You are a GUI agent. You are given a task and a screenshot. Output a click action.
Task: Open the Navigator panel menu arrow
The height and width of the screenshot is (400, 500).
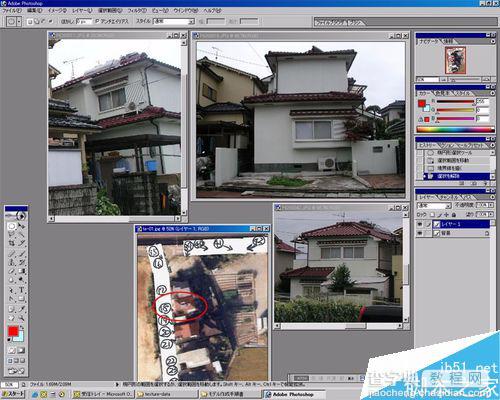[493, 41]
